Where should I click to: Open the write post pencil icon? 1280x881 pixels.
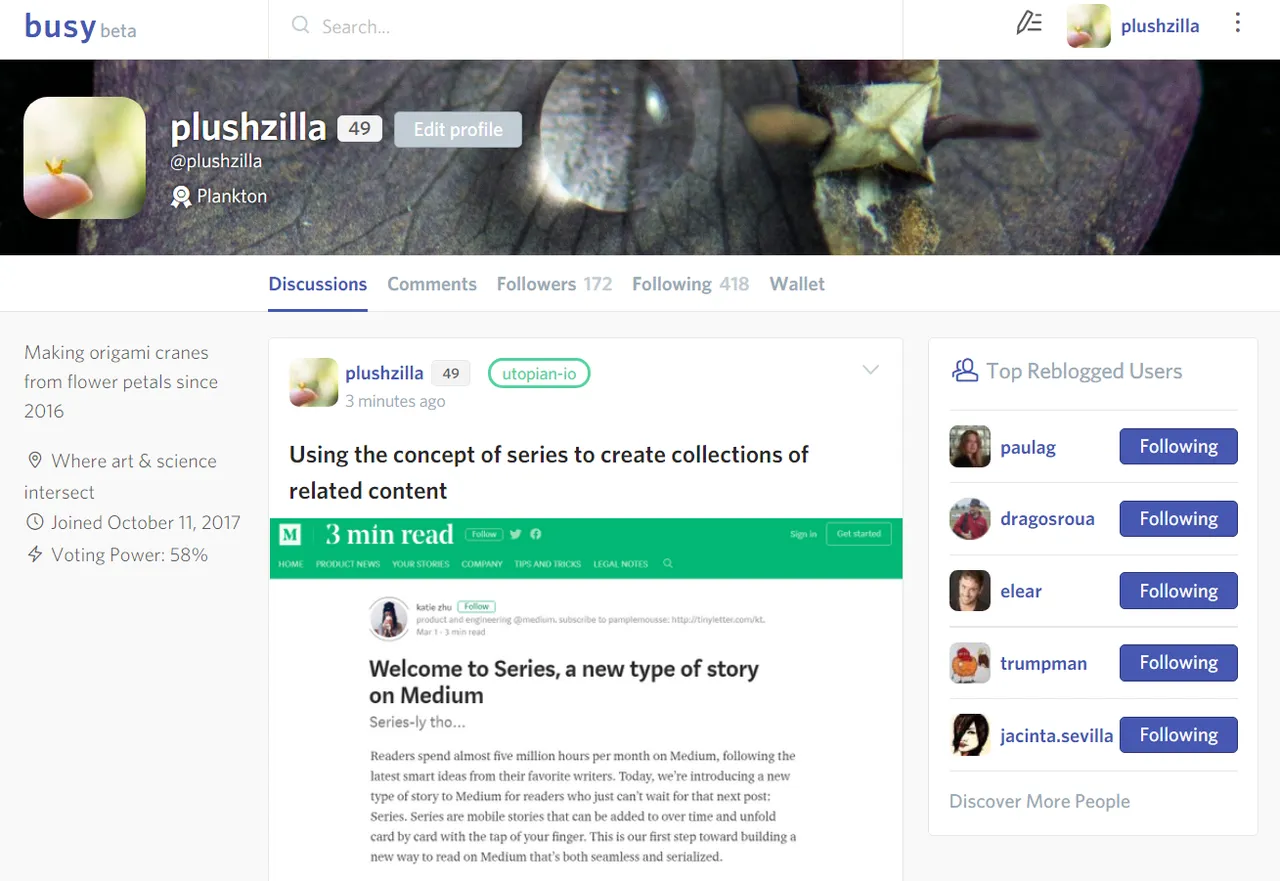[1029, 23]
